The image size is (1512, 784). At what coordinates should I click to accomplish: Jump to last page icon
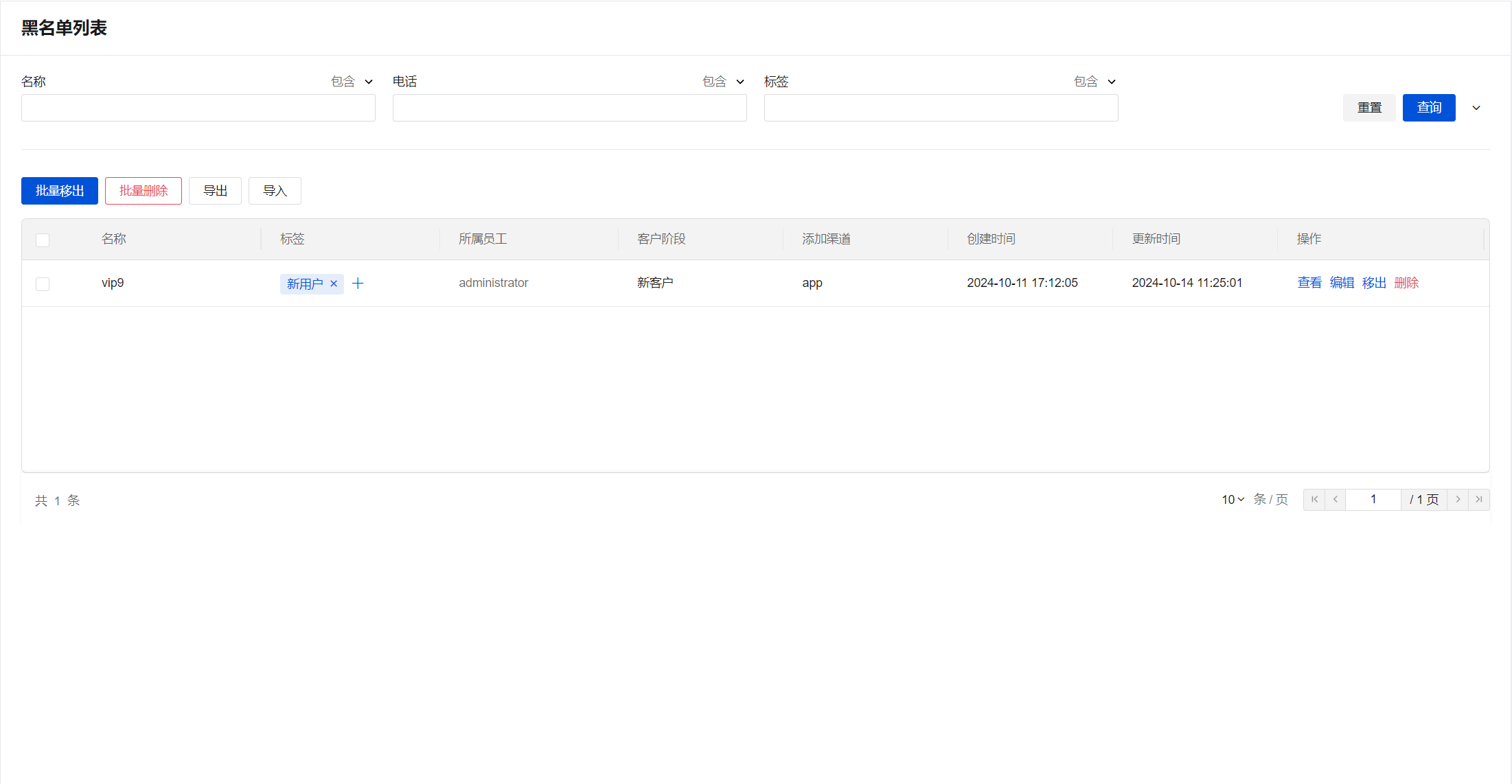1479,499
